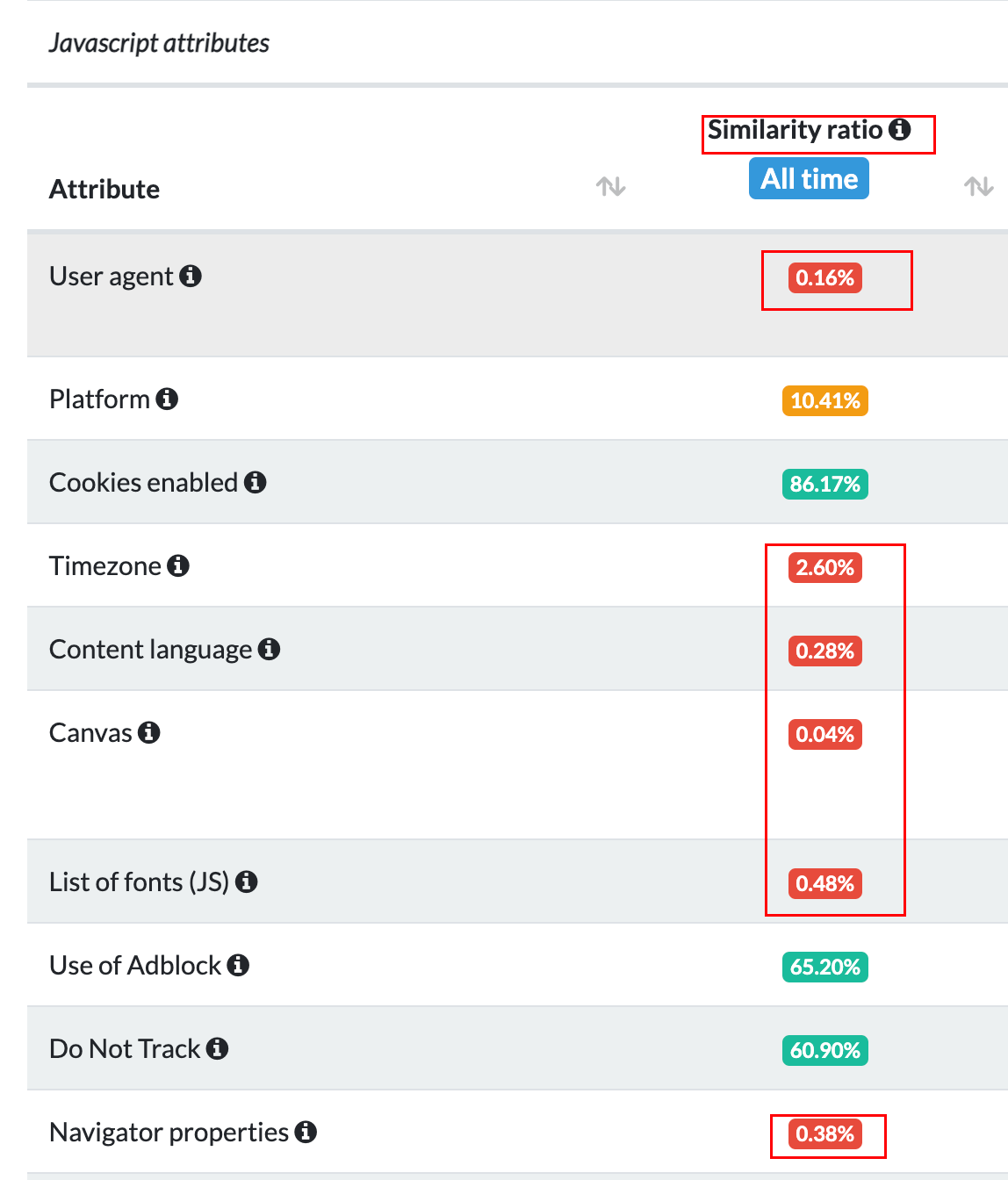Select the All time filter button
The image size is (1008, 1180).
[809, 179]
